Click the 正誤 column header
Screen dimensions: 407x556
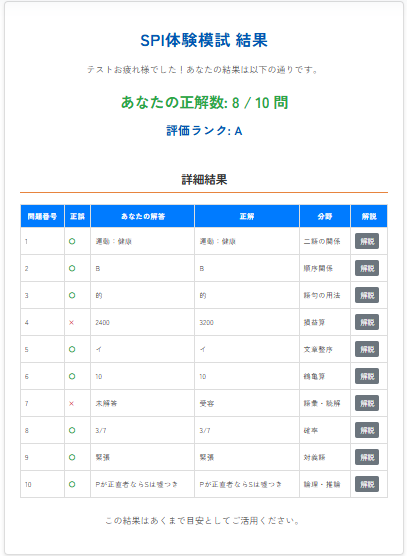coord(77,216)
